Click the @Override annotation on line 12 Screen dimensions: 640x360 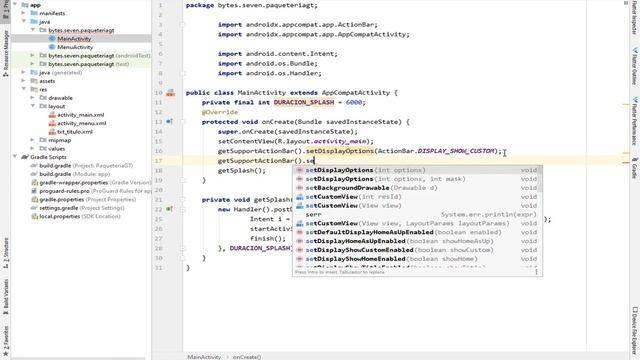pos(220,112)
